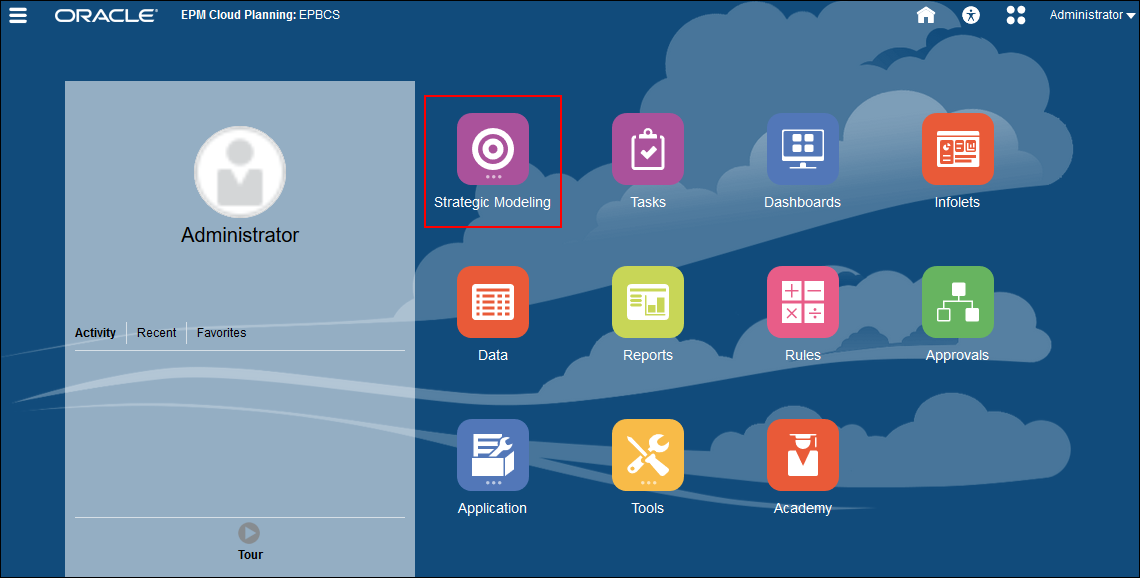Image resolution: width=1140 pixels, height=578 pixels.
Task: Open the Rules calculator icon
Action: 803,302
